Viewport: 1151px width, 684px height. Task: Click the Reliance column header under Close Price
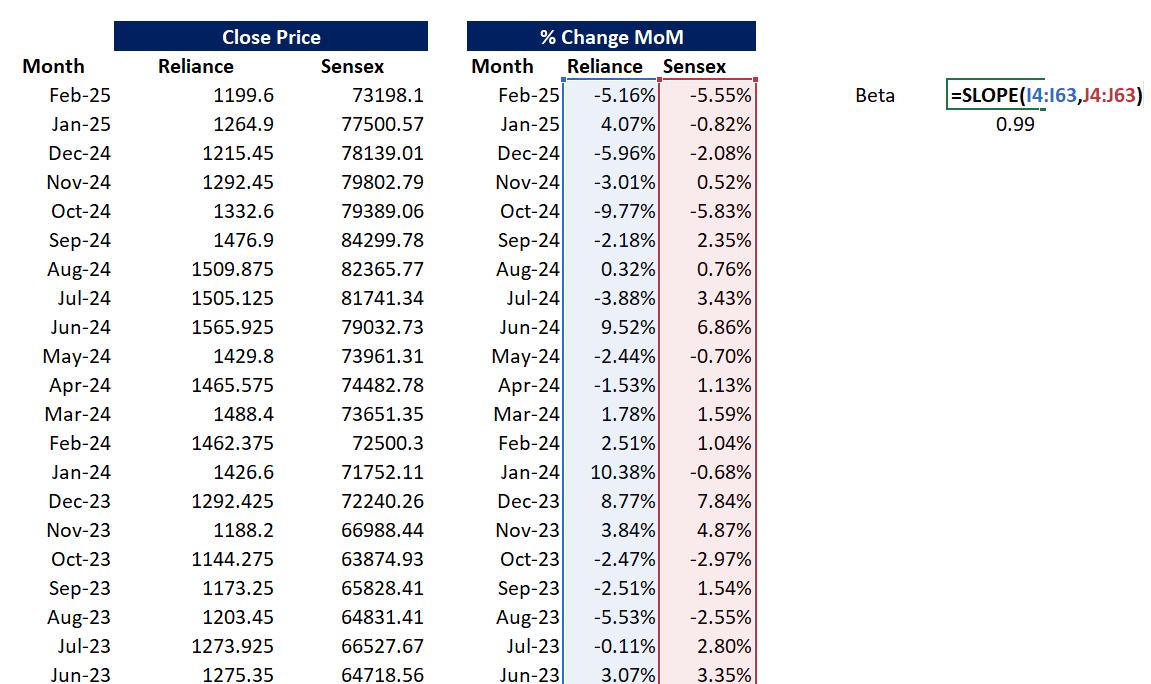(x=196, y=67)
